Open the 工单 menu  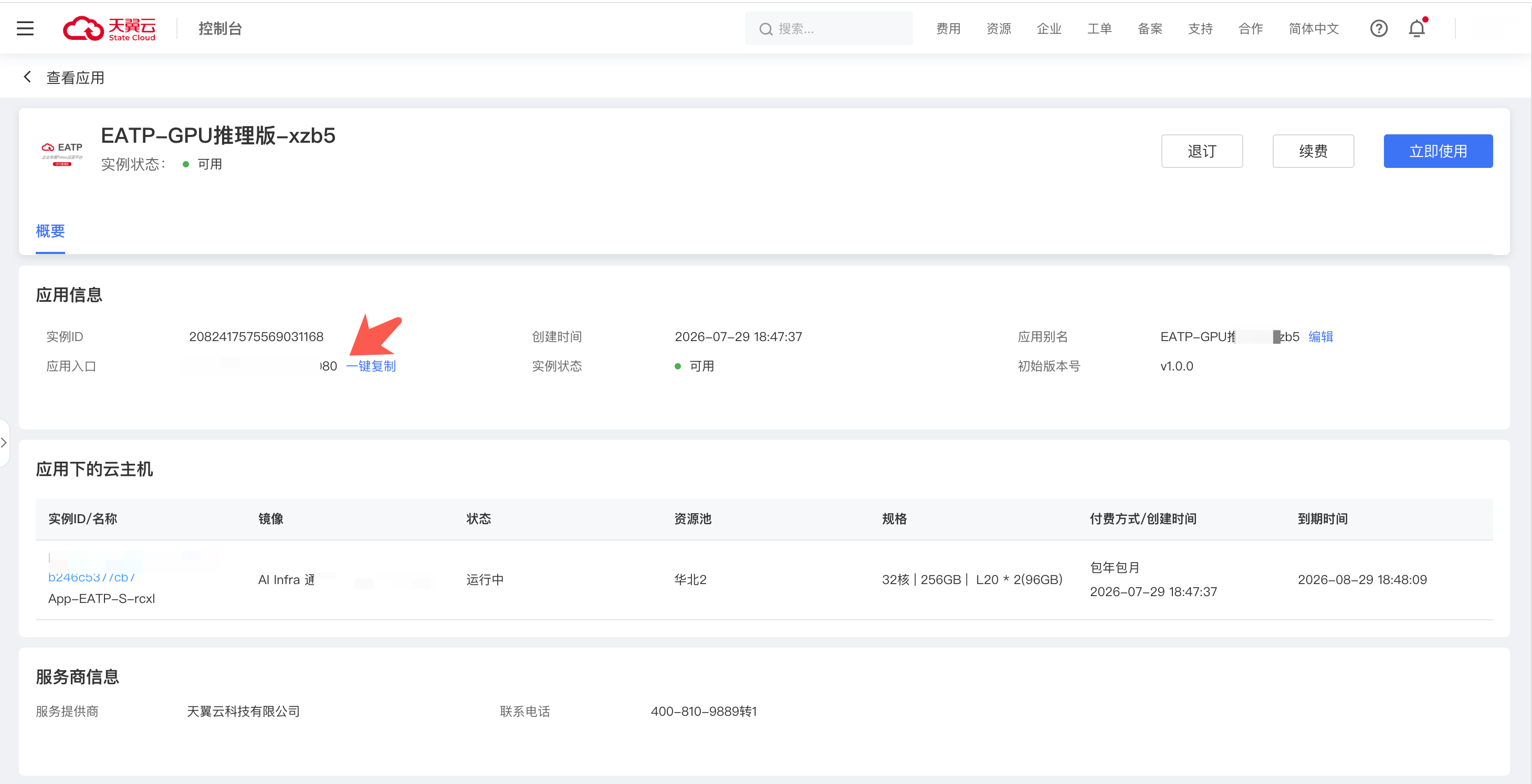point(1099,28)
